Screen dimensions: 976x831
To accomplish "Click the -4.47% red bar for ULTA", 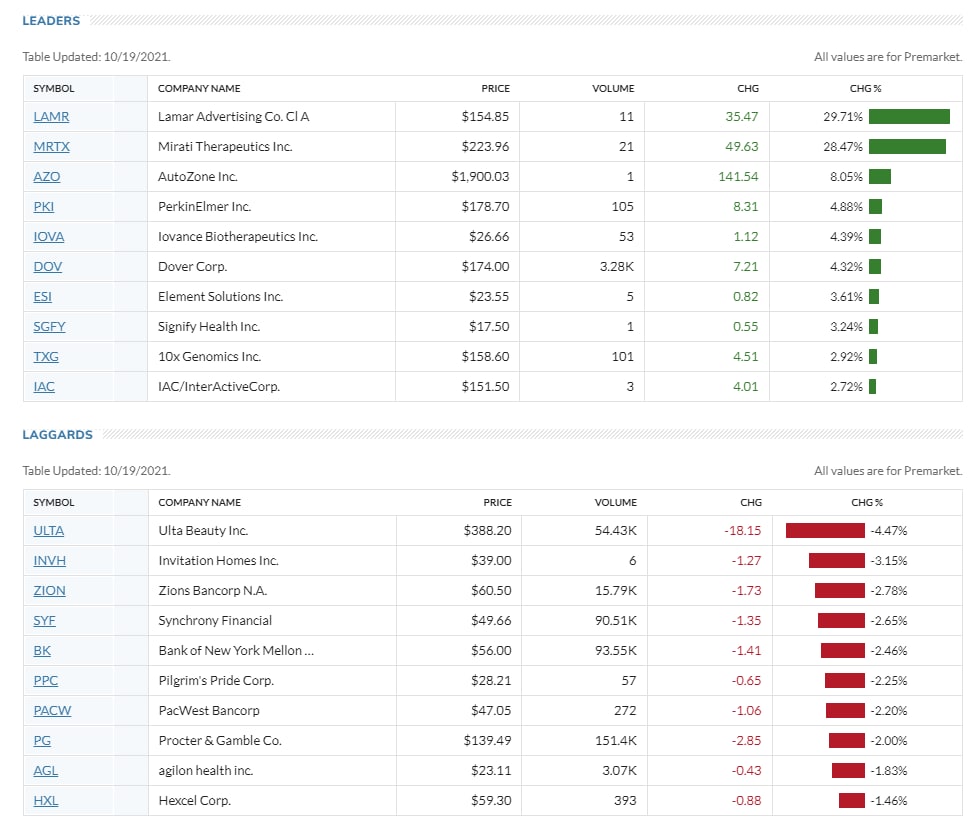I will pos(825,530).
